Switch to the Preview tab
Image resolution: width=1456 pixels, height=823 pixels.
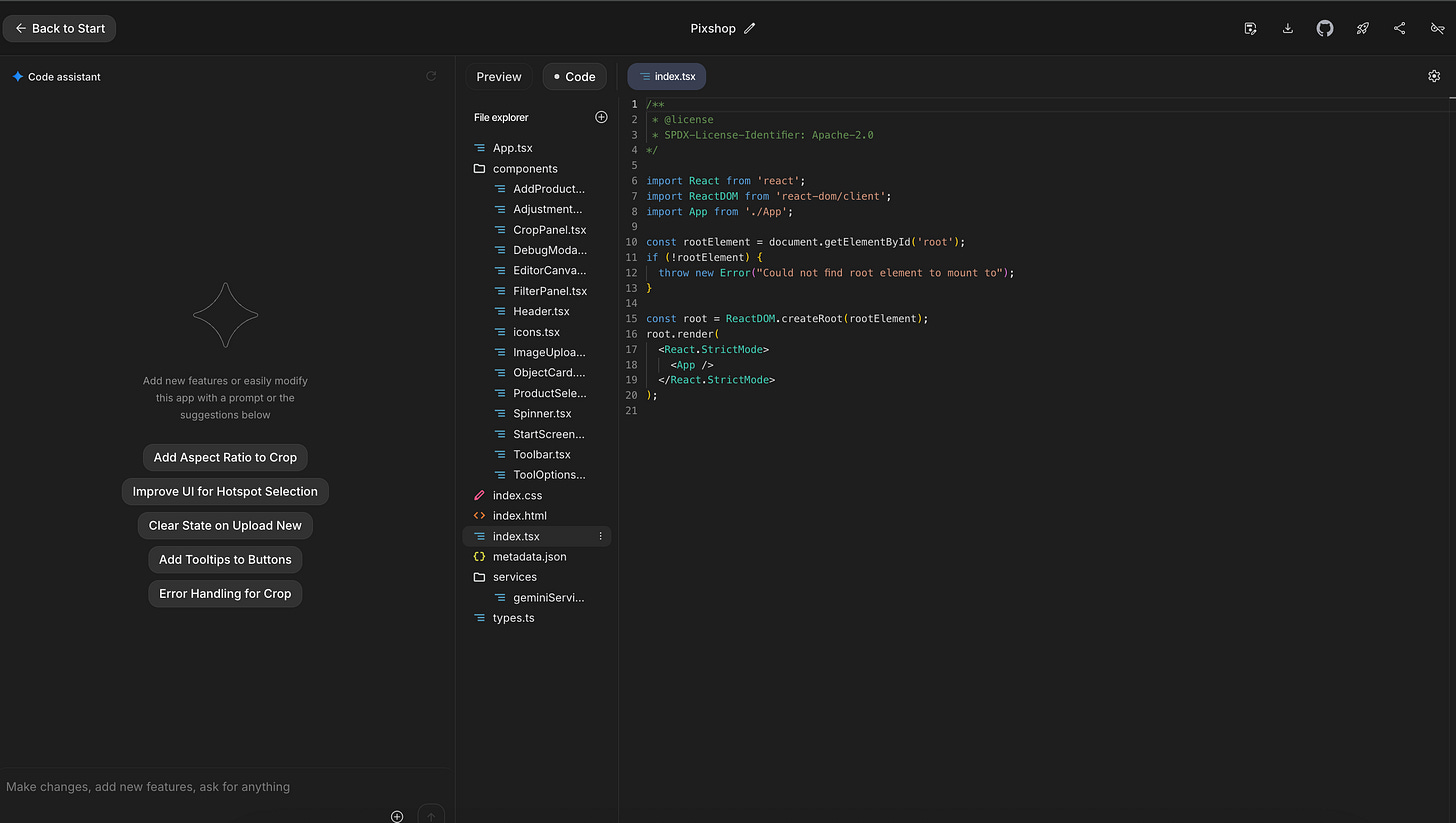coord(498,77)
